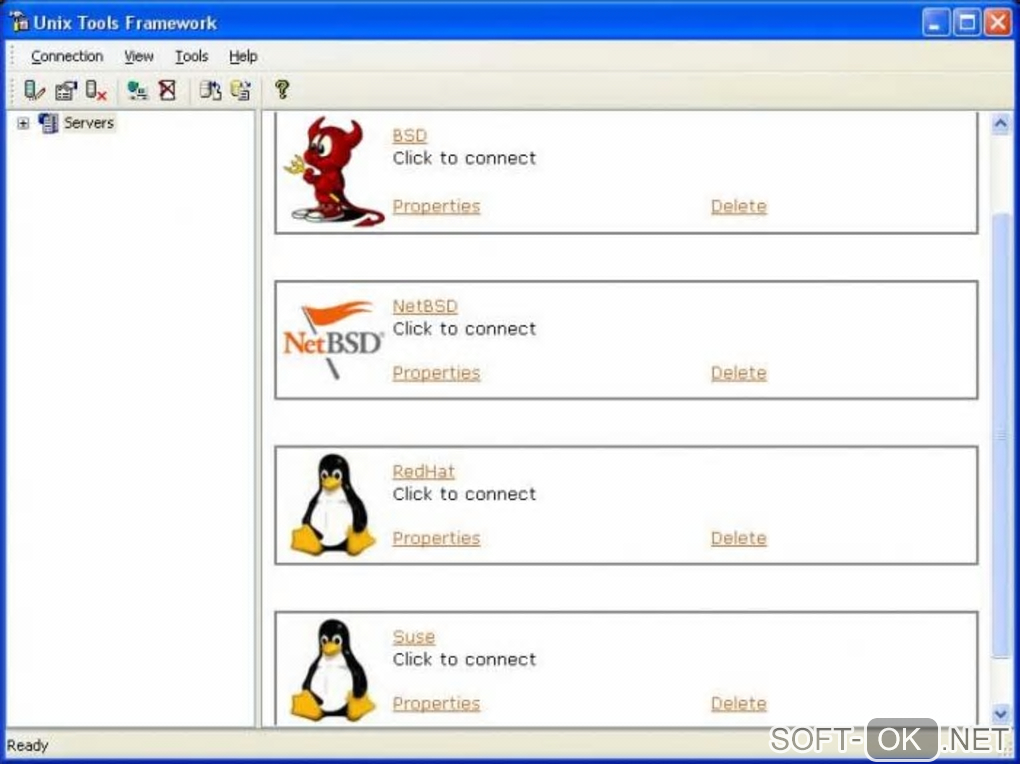Click the Suse penguin image

coord(332,670)
